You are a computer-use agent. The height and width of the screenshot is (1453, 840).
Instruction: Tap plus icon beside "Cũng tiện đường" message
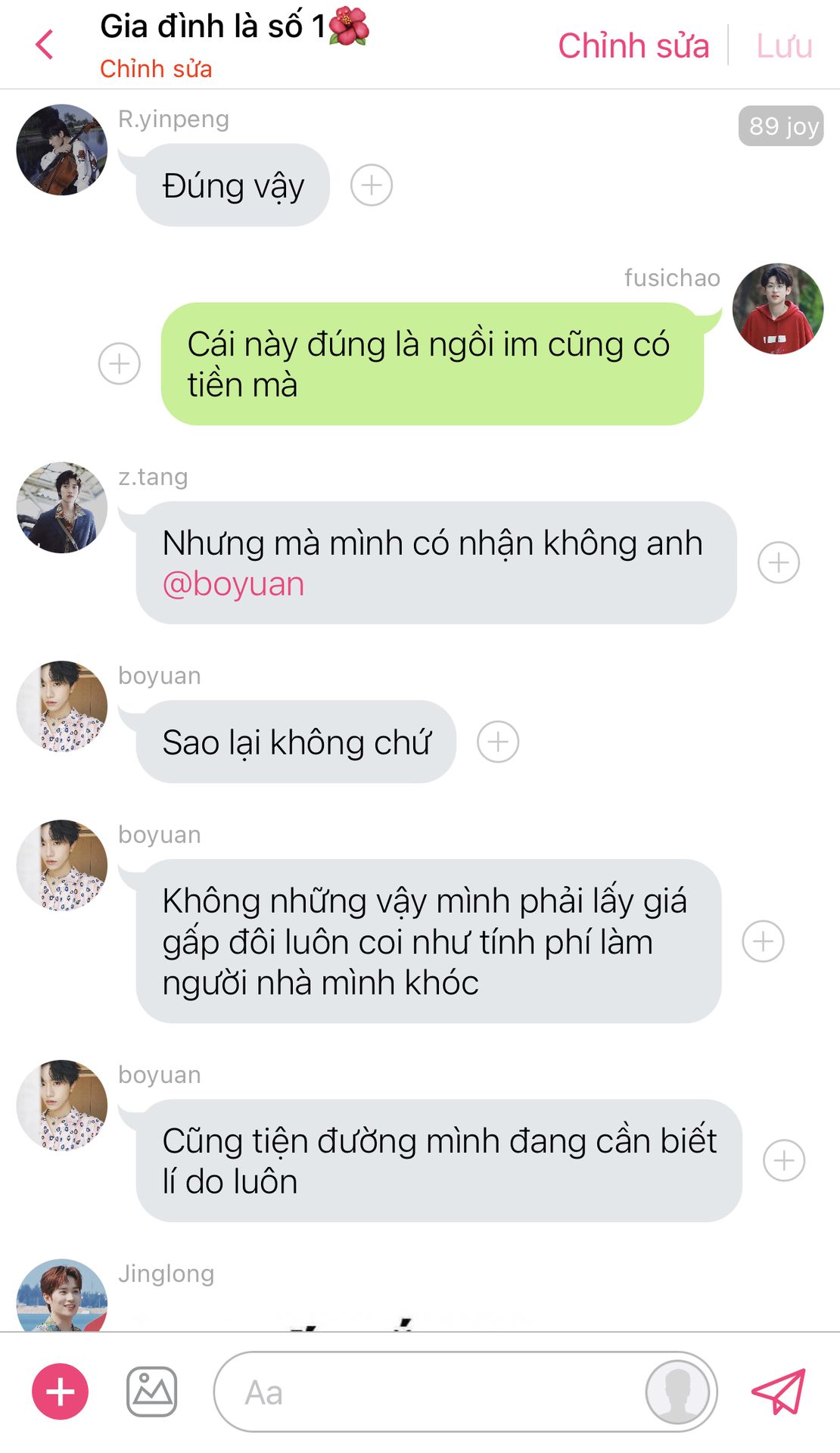pos(784,1160)
